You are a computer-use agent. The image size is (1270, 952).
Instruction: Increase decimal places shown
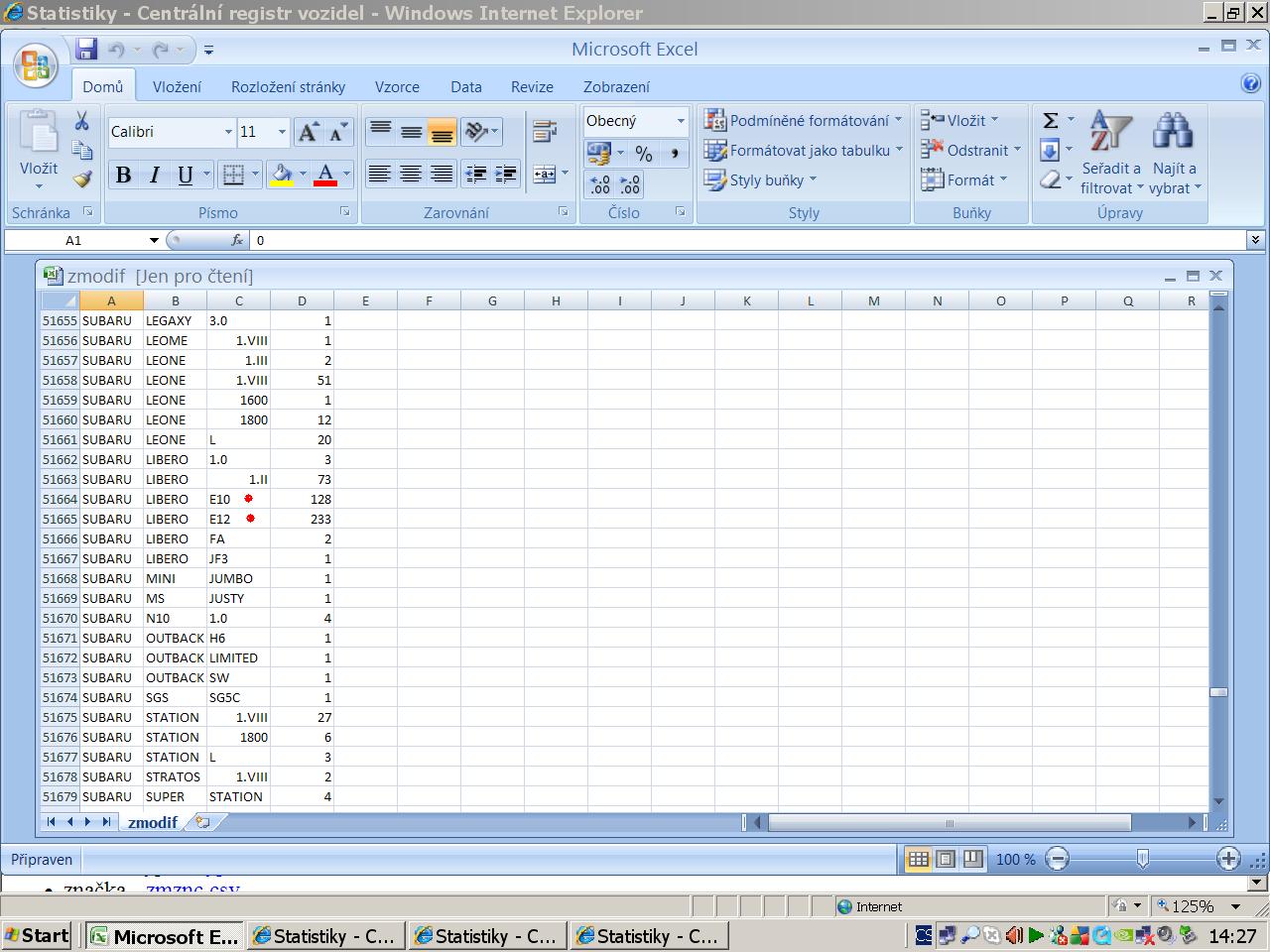coord(600,184)
